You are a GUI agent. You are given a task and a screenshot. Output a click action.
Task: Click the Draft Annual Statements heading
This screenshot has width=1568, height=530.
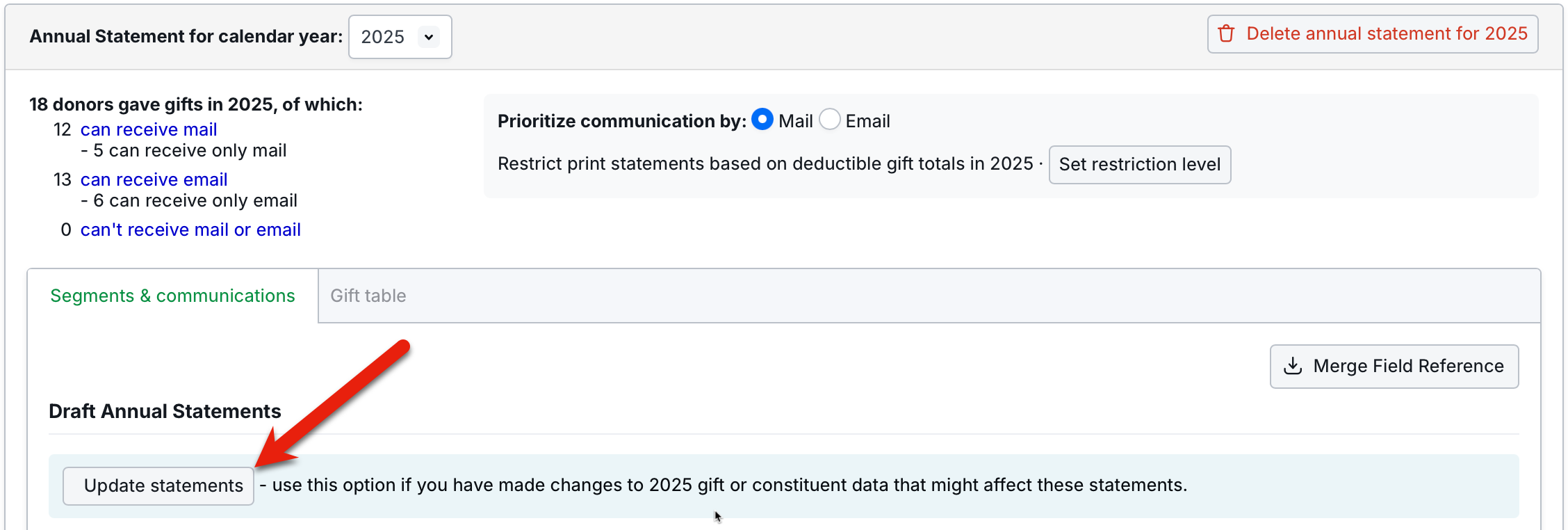(165, 411)
